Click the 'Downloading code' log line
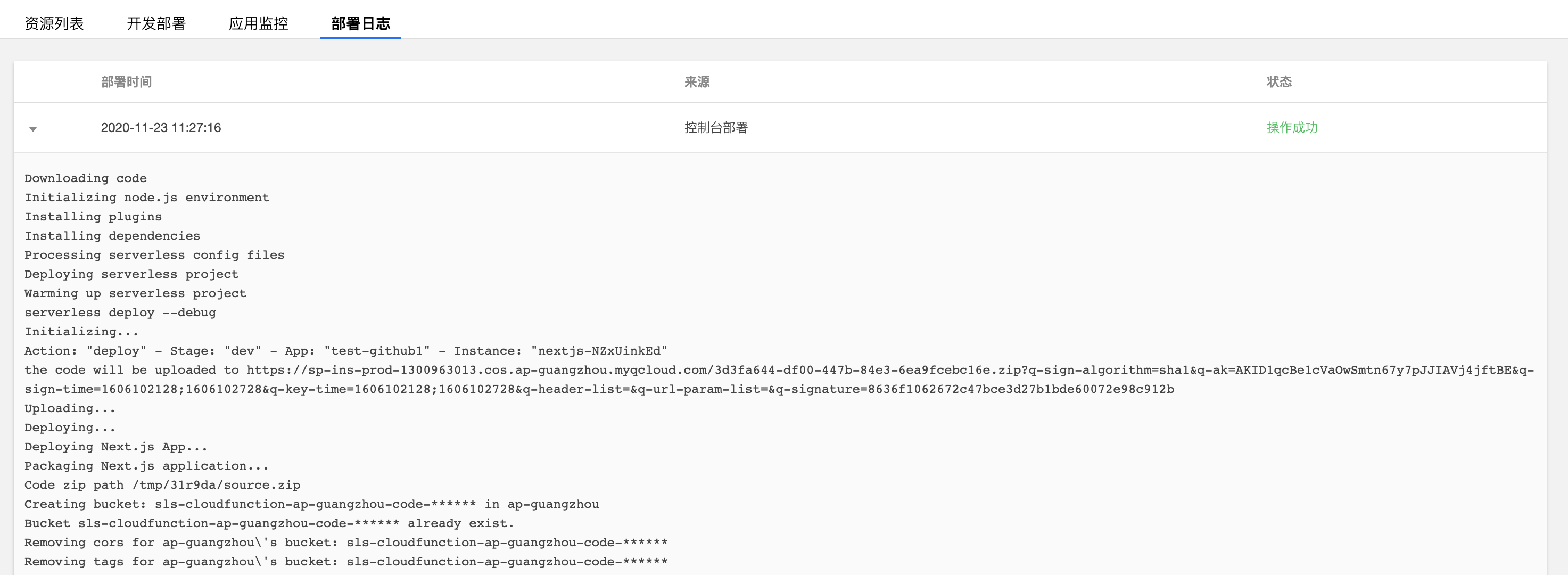Image resolution: width=1568 pixels, height=575 pixels. point(86,178)
